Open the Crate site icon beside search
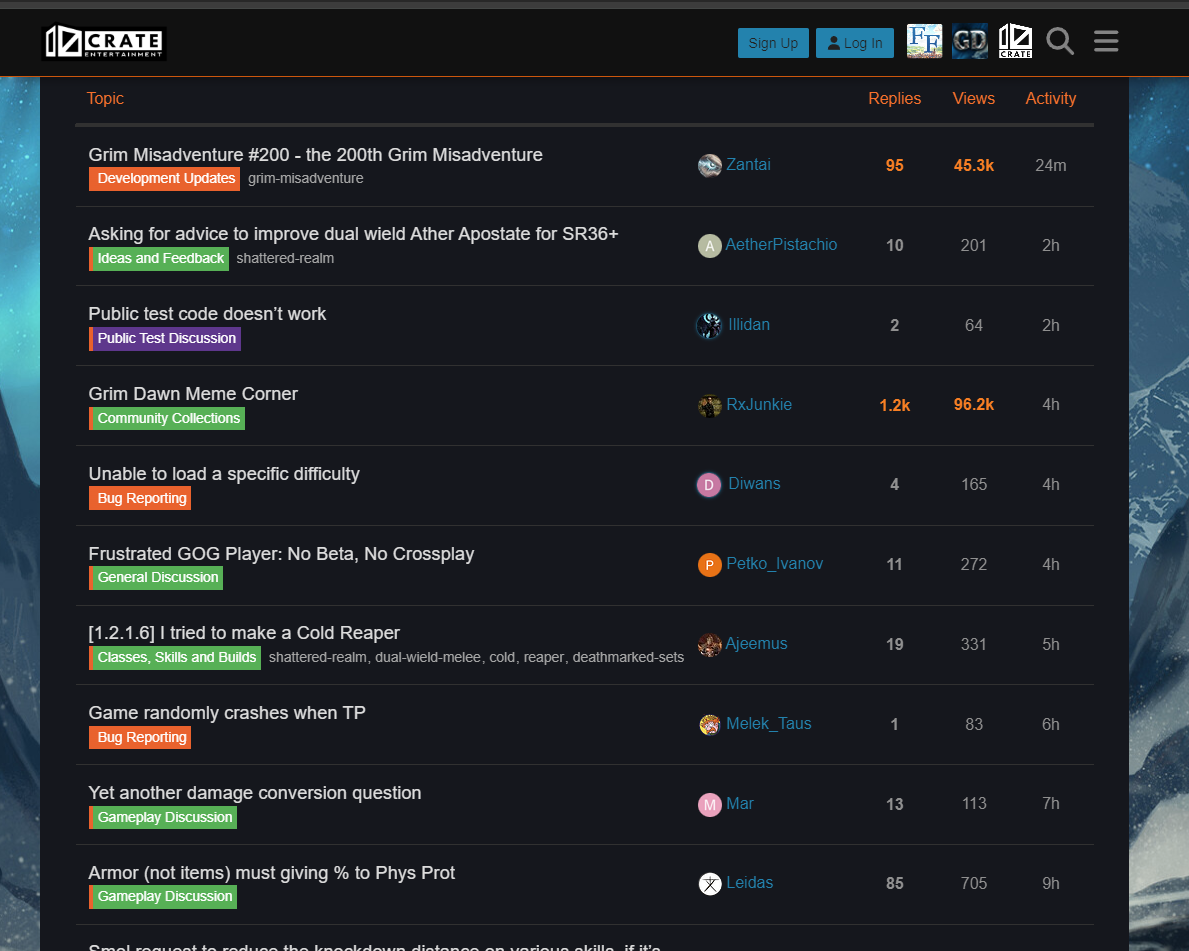 [x=1015, y=41]
